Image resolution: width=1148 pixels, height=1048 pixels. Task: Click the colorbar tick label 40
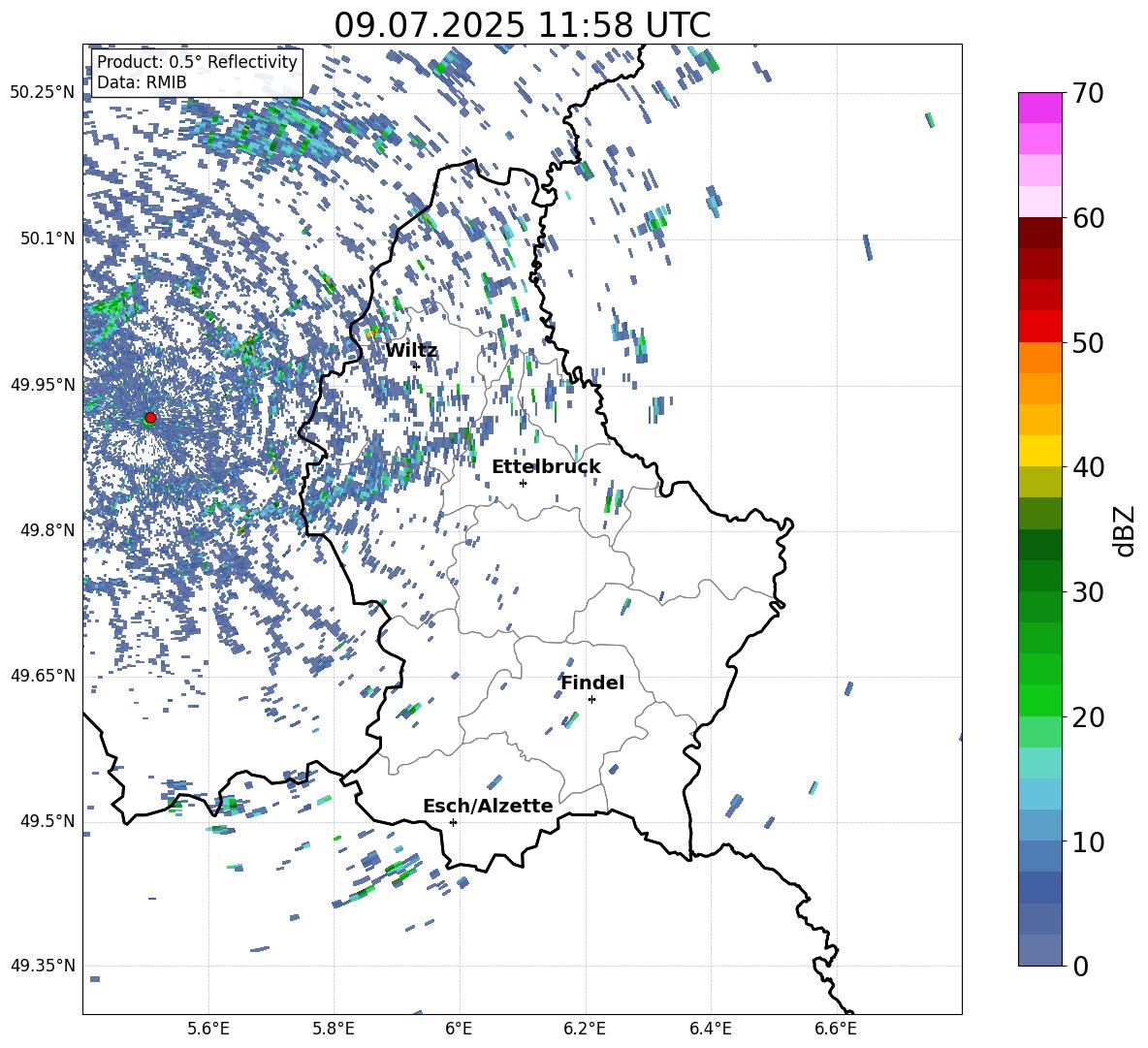pos(1088,467)
